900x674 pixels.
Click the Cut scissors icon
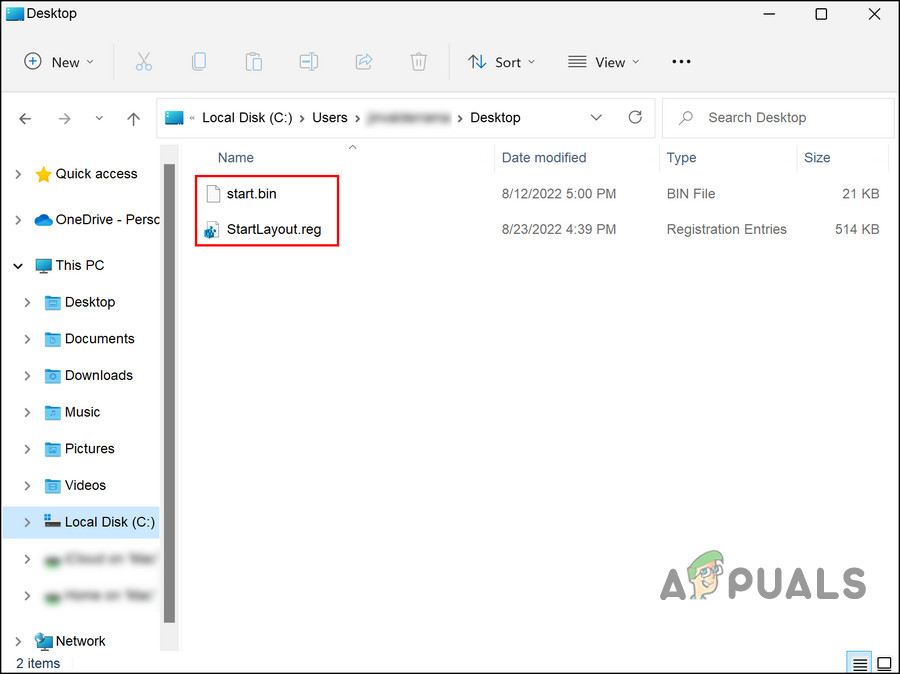[143, 61]
